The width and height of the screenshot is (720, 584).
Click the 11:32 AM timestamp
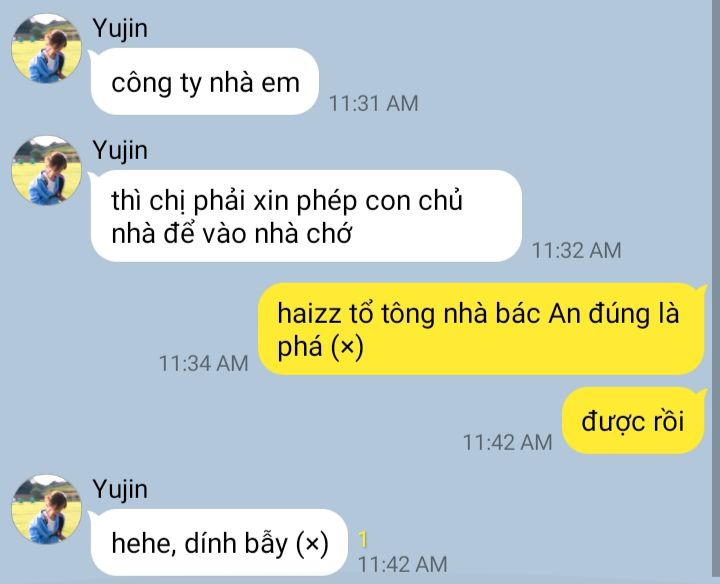[576, 250]
